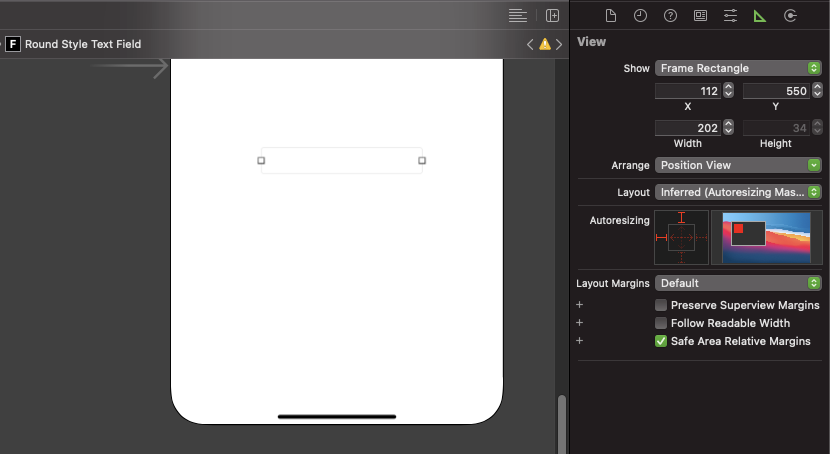Viewport: 830px width, 454px height.
Task: Open the Layout Margins Default dropdown
Action: tap(738, 283)
